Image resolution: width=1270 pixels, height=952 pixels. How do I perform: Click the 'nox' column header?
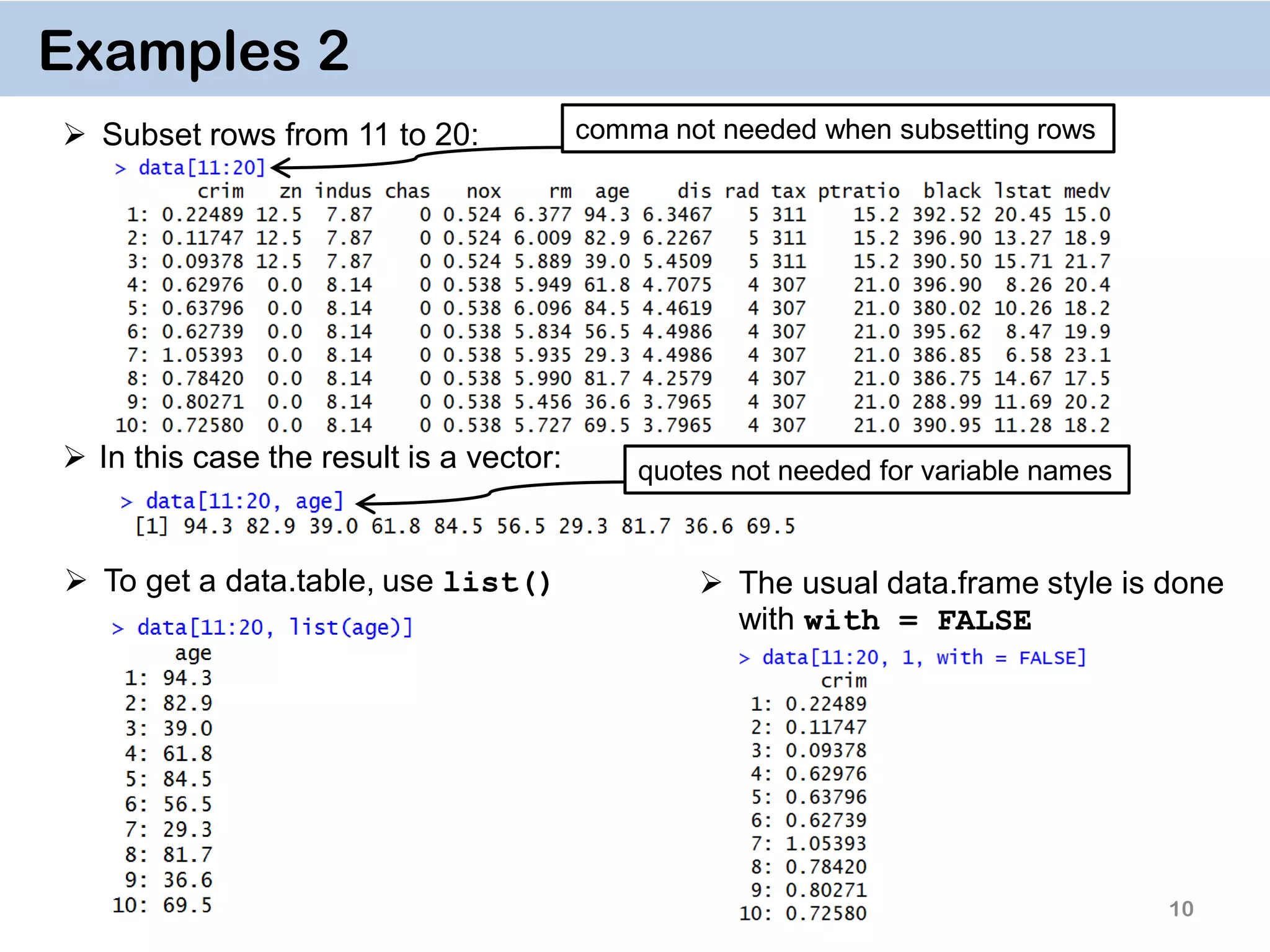tap(484, 191)
